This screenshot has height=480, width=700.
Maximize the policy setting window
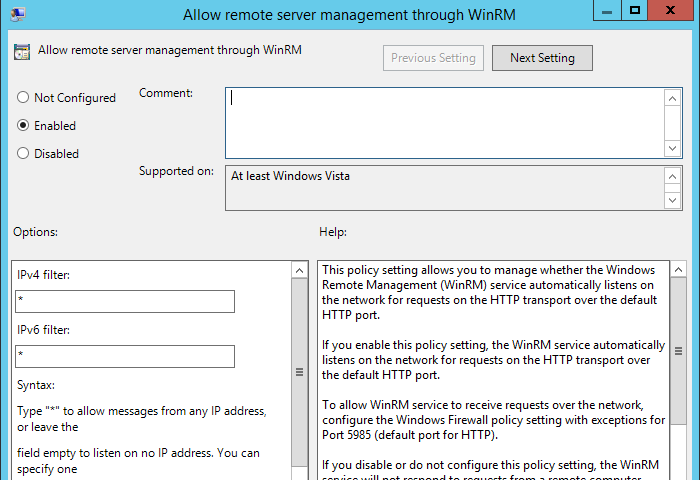pyautogui.click(x=634, y=10)
